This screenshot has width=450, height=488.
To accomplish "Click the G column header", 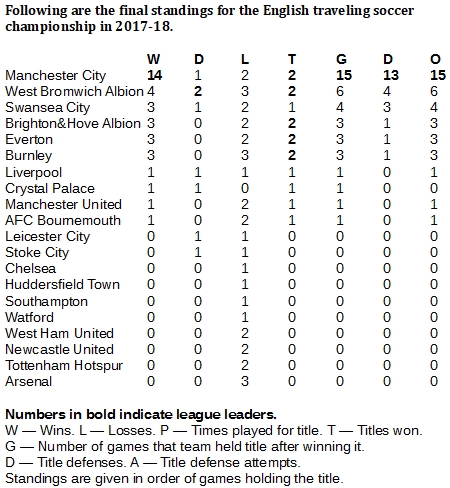I will 341,59.
